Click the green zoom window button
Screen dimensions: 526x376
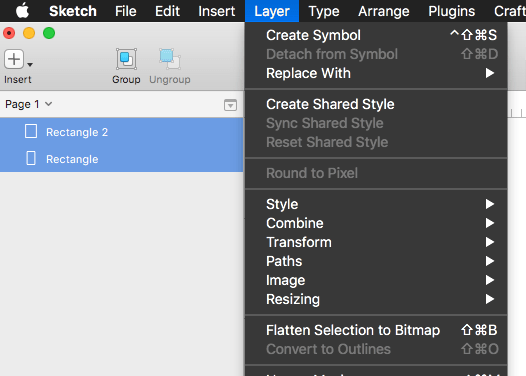point(49,33)
